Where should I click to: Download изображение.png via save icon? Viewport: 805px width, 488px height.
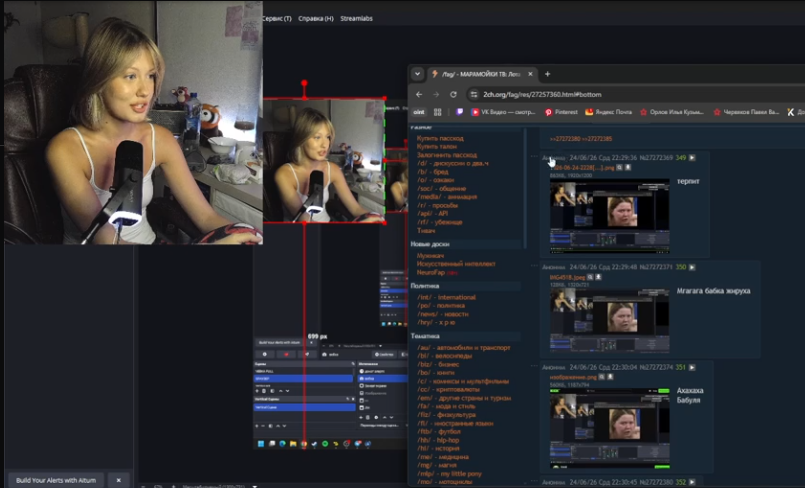(610, 377)
